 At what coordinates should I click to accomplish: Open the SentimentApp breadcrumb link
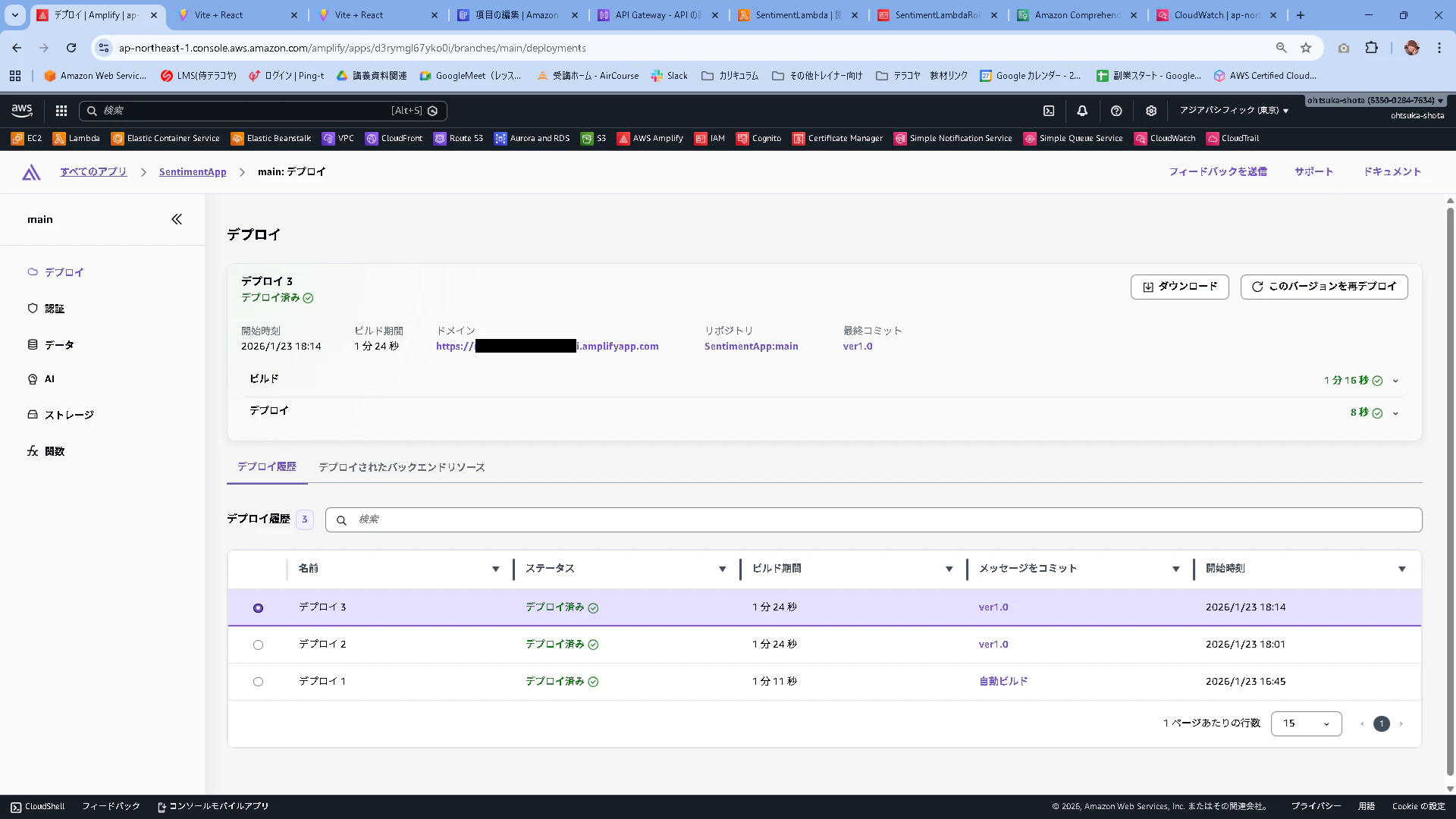point(193,172)
